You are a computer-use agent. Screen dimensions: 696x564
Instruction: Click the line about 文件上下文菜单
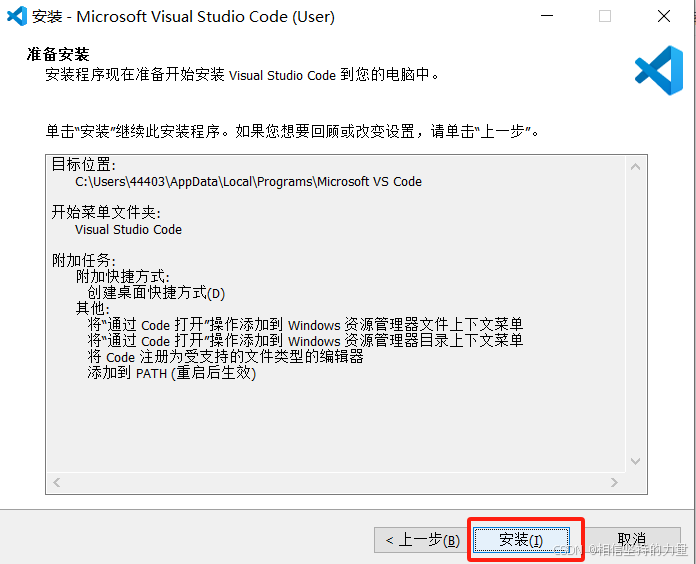coord(305,324)
